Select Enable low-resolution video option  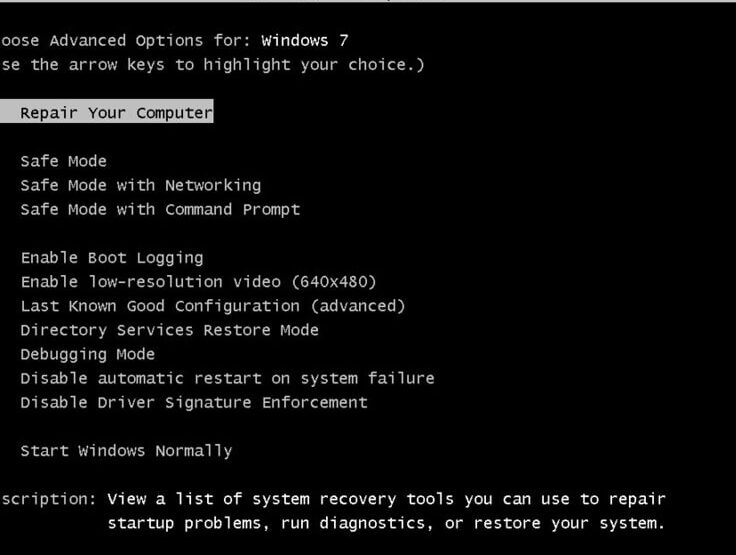click(199, 282)
